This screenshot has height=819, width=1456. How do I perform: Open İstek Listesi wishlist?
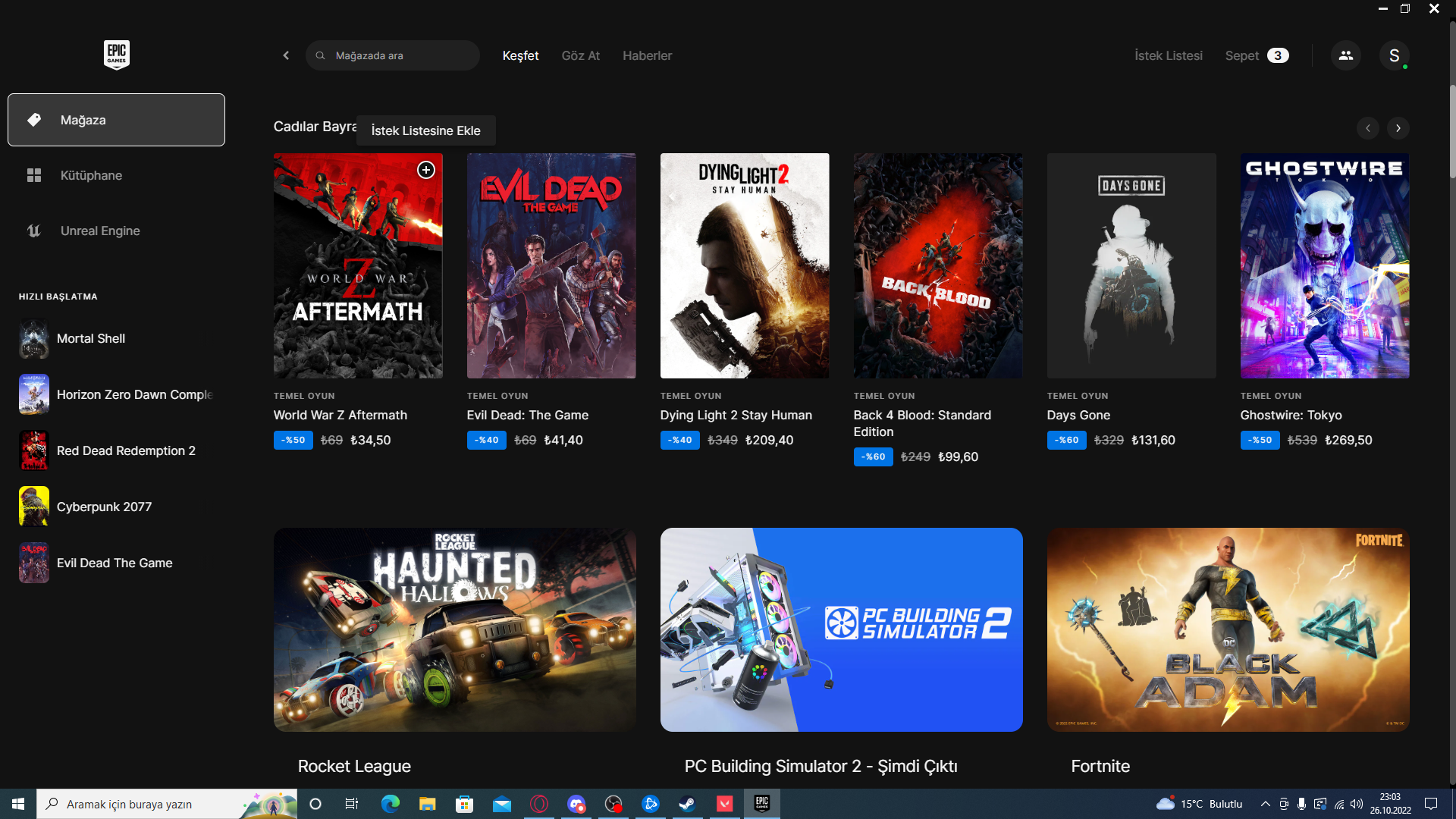click(x=1168, y=55)
